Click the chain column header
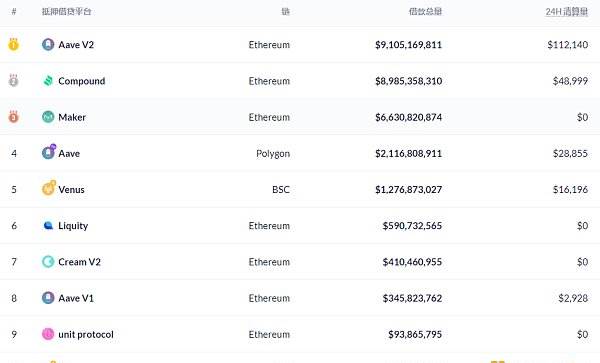Screen dimensions: 600x363 (285, 11)
